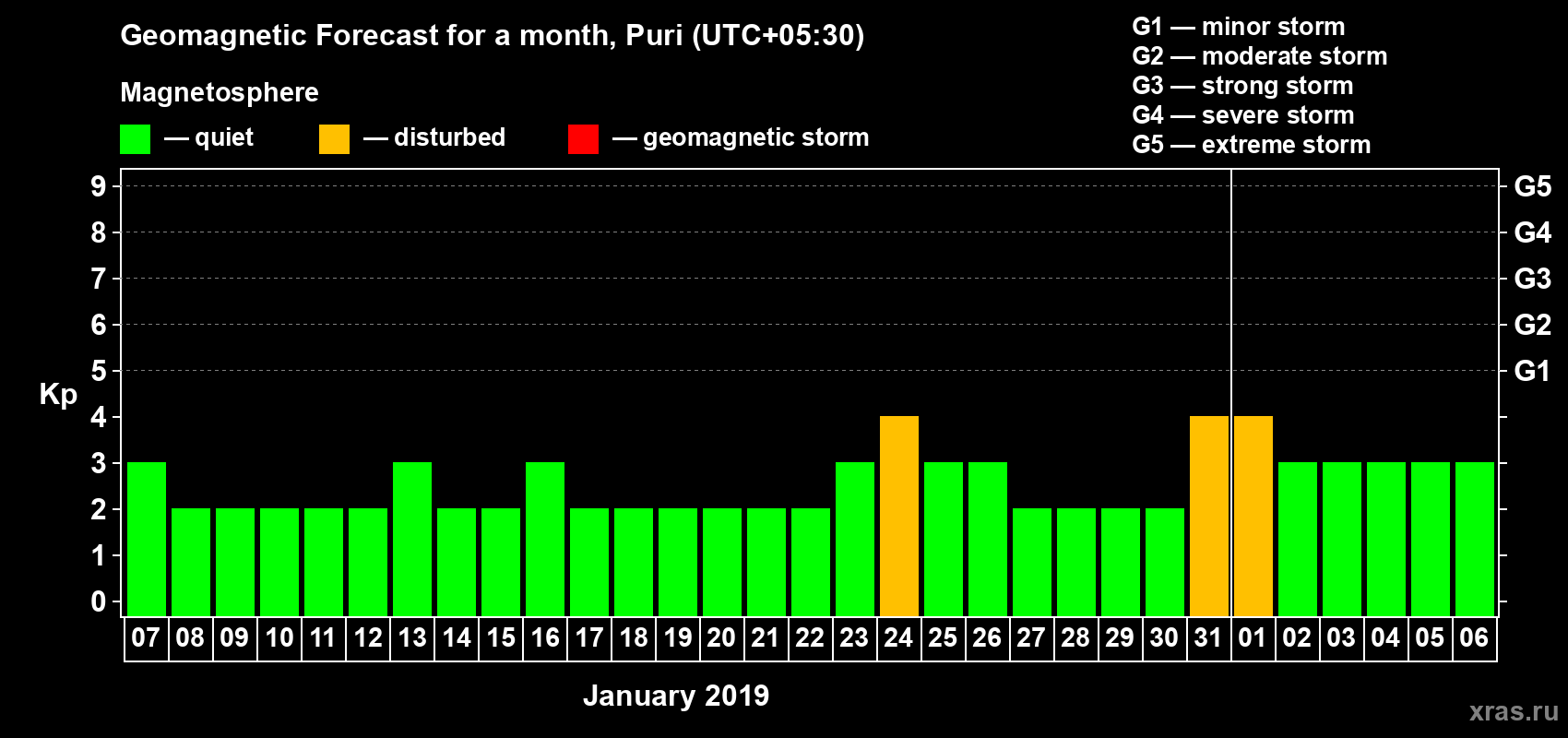This screenshot has height=738, width=1568.
Task: Select the orange bar for February 01
Action: pyautogui.click(x=1253, y=517)
